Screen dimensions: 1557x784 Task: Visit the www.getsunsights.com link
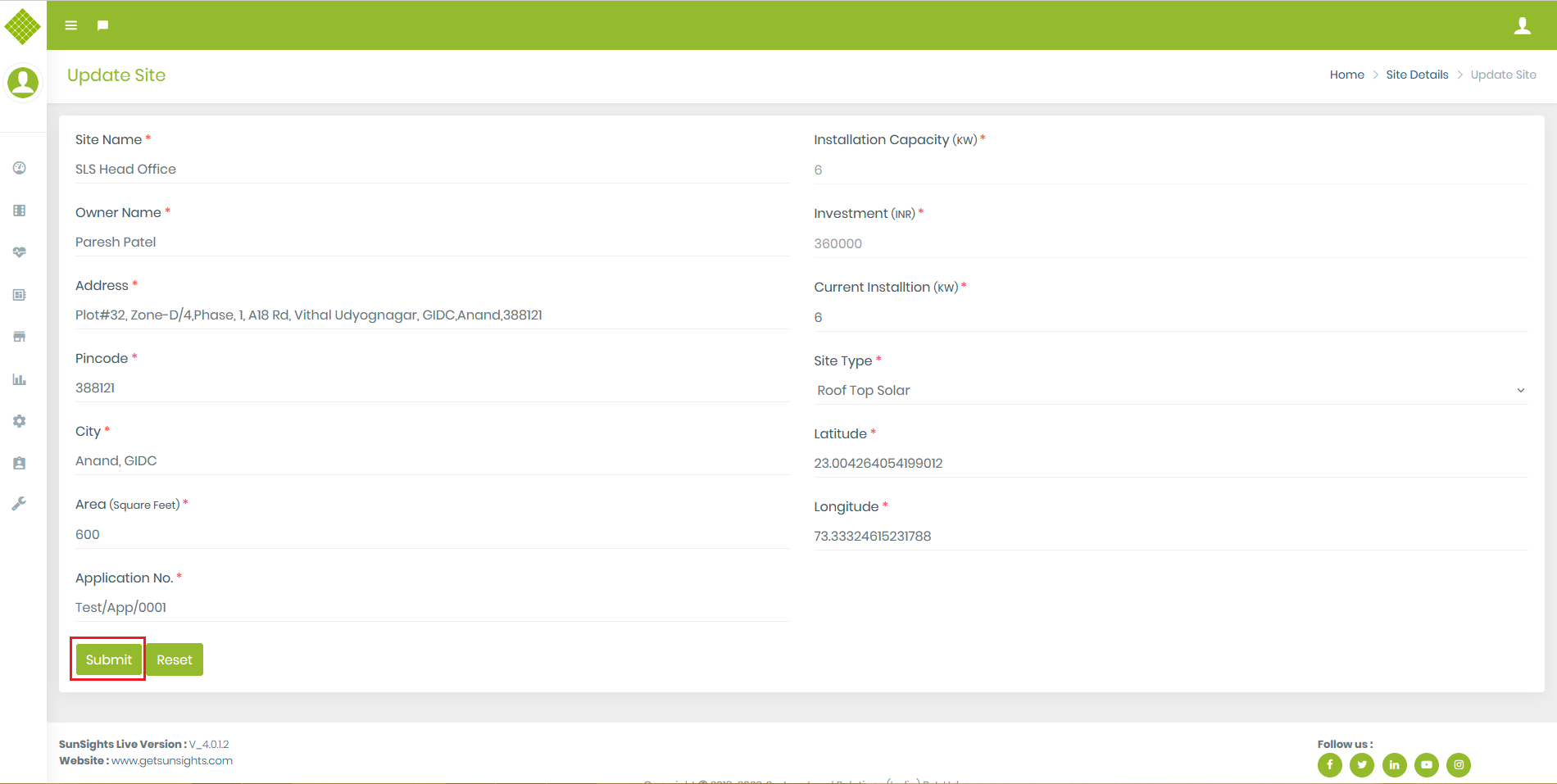coord(171,760)
